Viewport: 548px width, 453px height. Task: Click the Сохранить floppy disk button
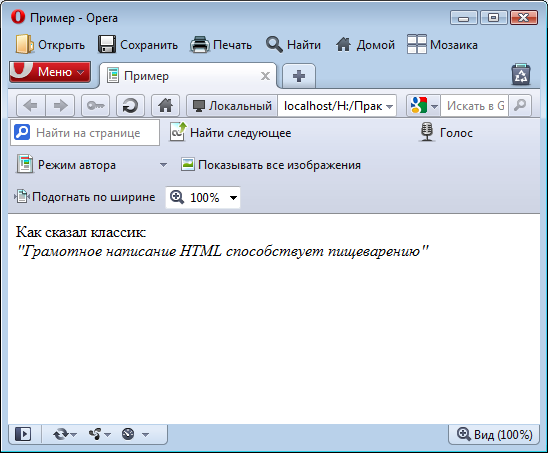tap(137, 45)
